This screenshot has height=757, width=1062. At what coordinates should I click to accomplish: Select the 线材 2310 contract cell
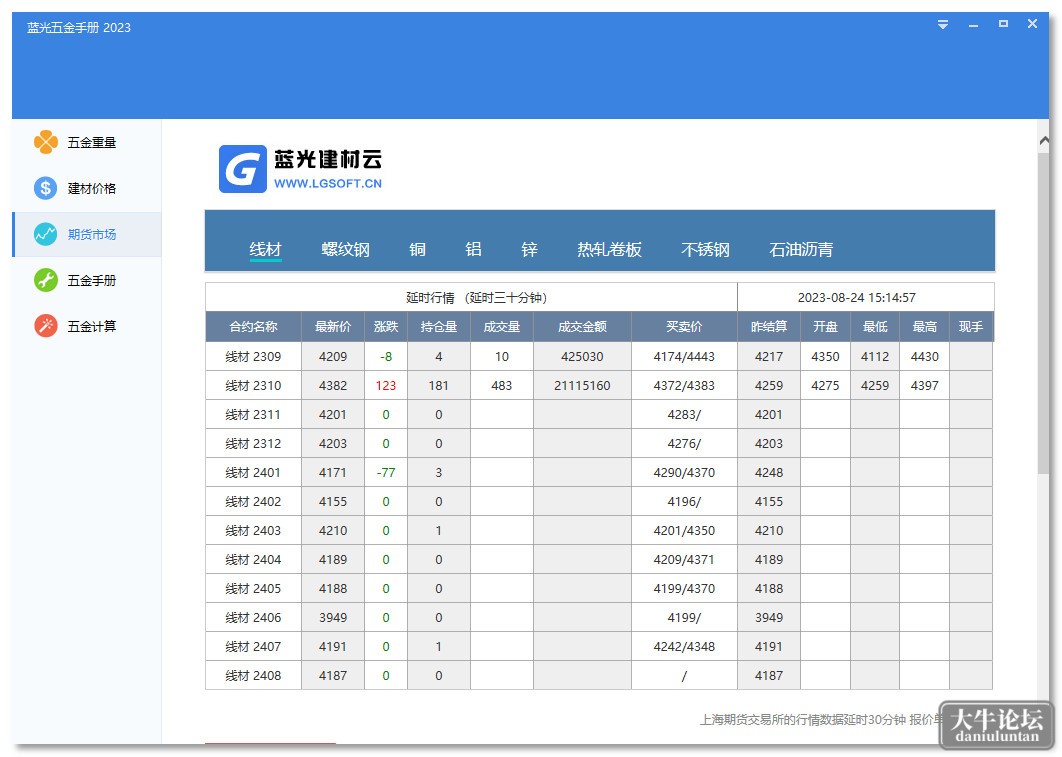click(253, 385)
